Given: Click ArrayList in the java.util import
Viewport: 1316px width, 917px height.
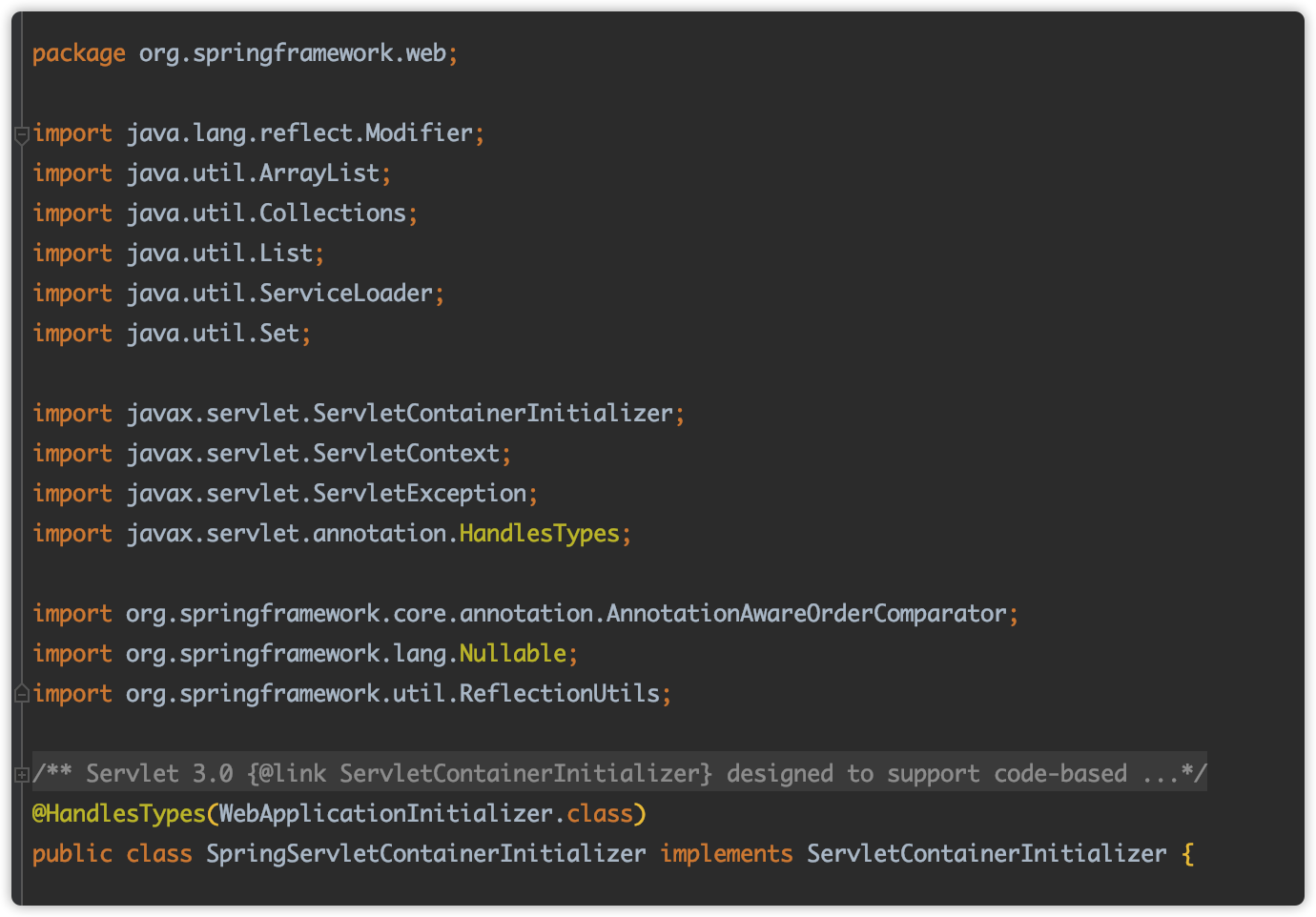Looking at the screenshot, I should (x=319, y=173).
